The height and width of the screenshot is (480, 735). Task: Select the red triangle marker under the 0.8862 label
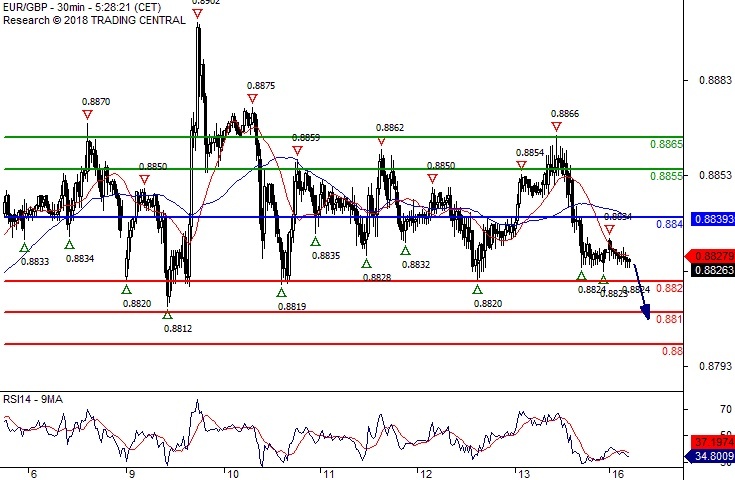click(x=381, y=141)
